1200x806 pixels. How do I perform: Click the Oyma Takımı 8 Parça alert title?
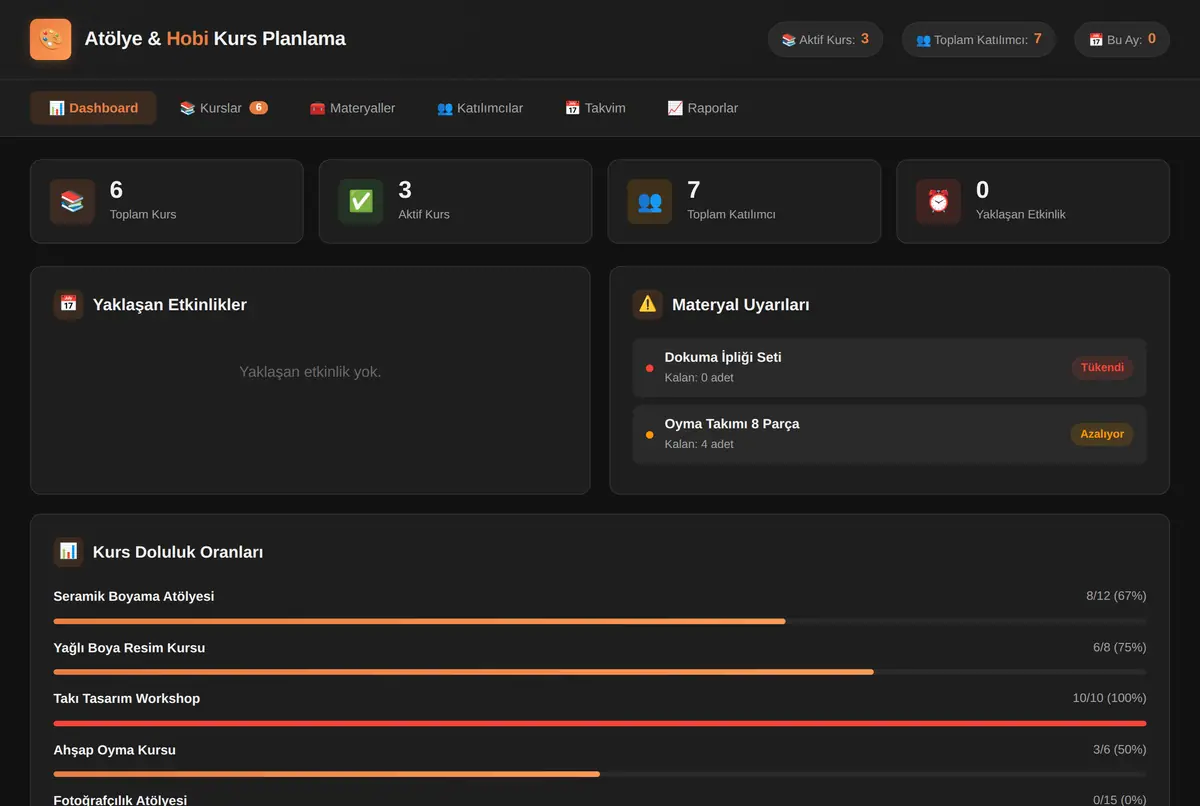pos(732,424)
